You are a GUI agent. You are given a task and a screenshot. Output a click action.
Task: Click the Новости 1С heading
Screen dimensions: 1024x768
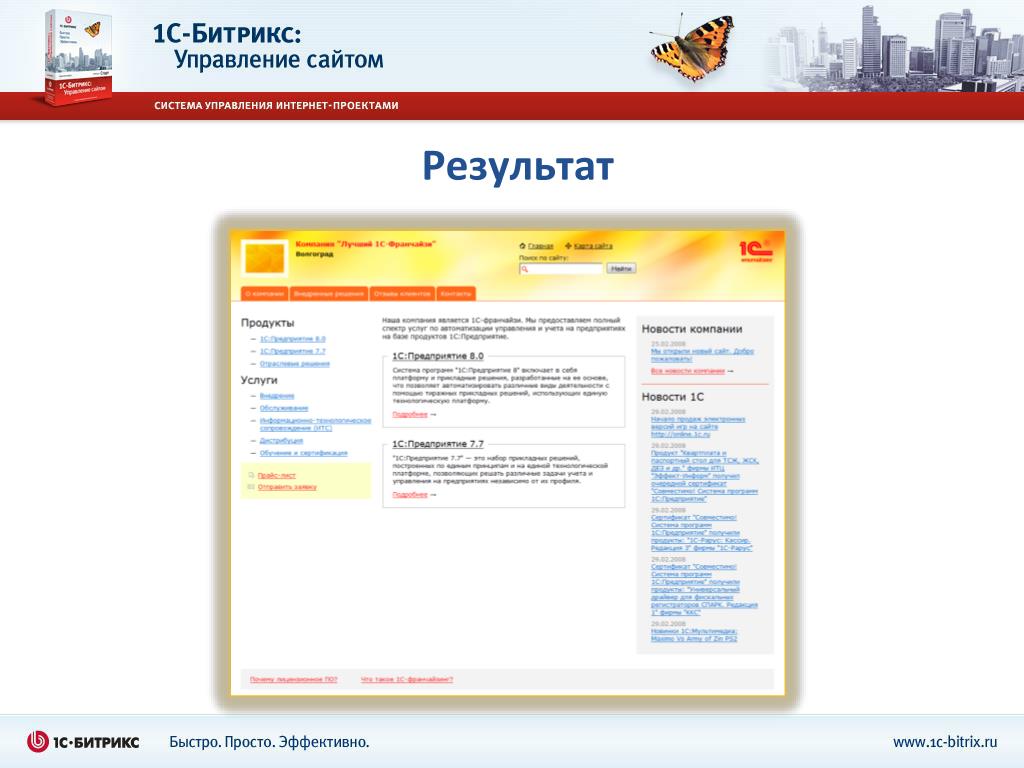coord(673,397)
